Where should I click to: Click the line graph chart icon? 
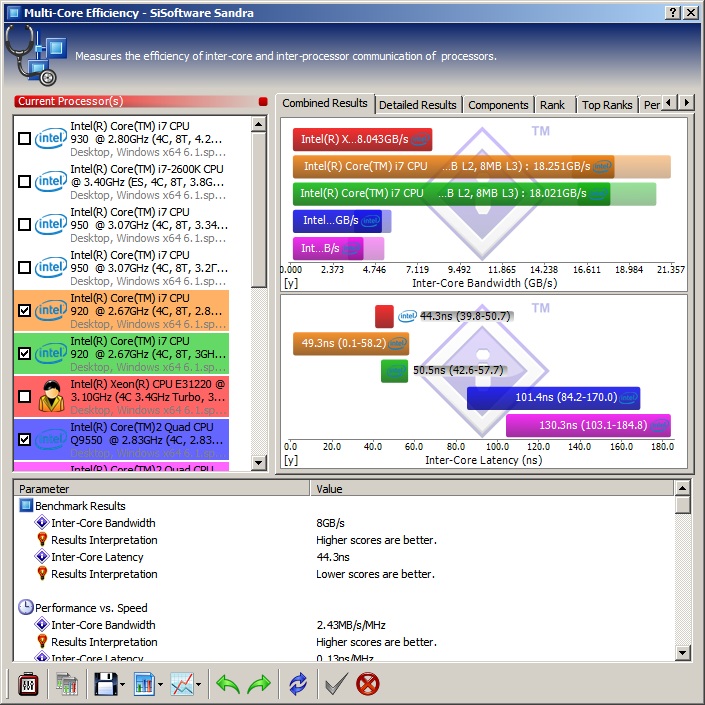click(x=182, y=684)
